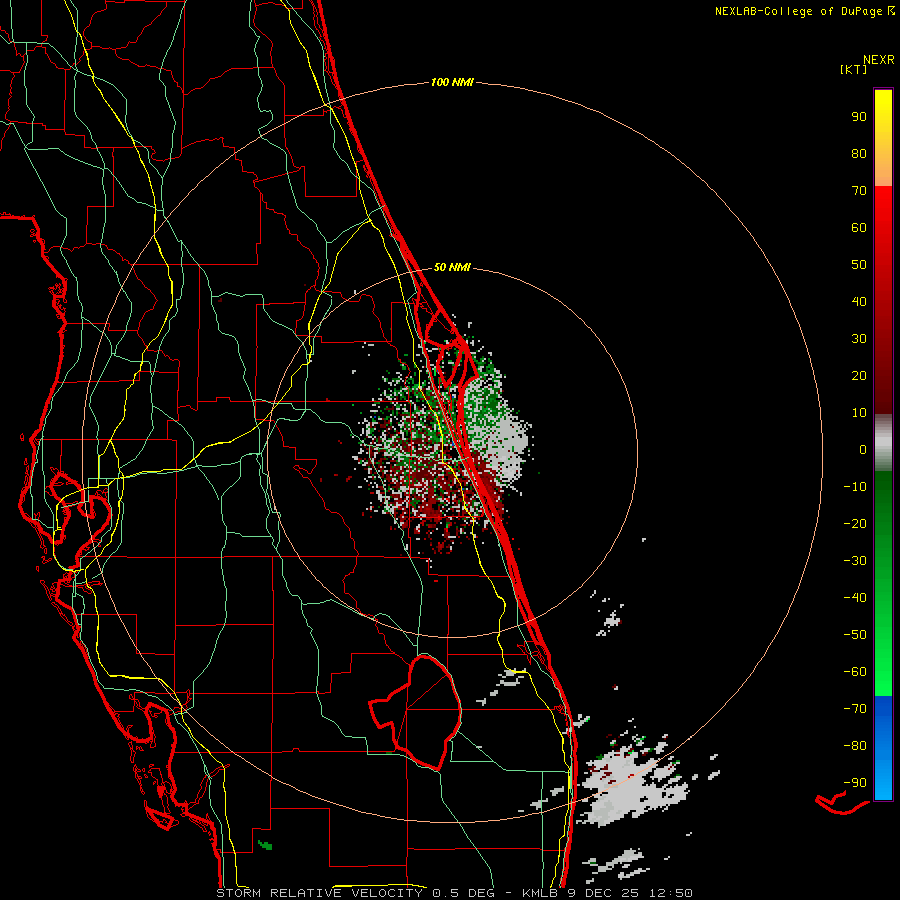Click the 10 value on the velocity scale
The width and height of the screenshot is (900, 900).
click(859, 413)
